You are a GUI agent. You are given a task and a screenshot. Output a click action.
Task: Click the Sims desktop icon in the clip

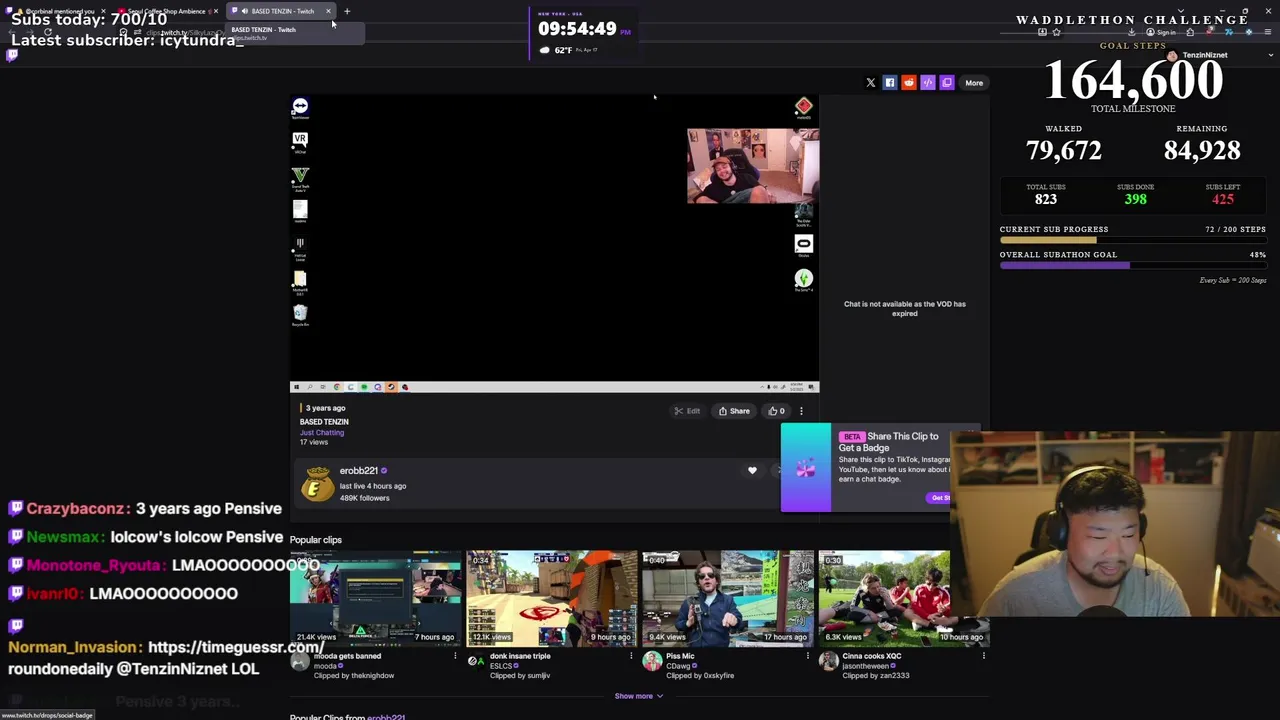coord(803,281)
